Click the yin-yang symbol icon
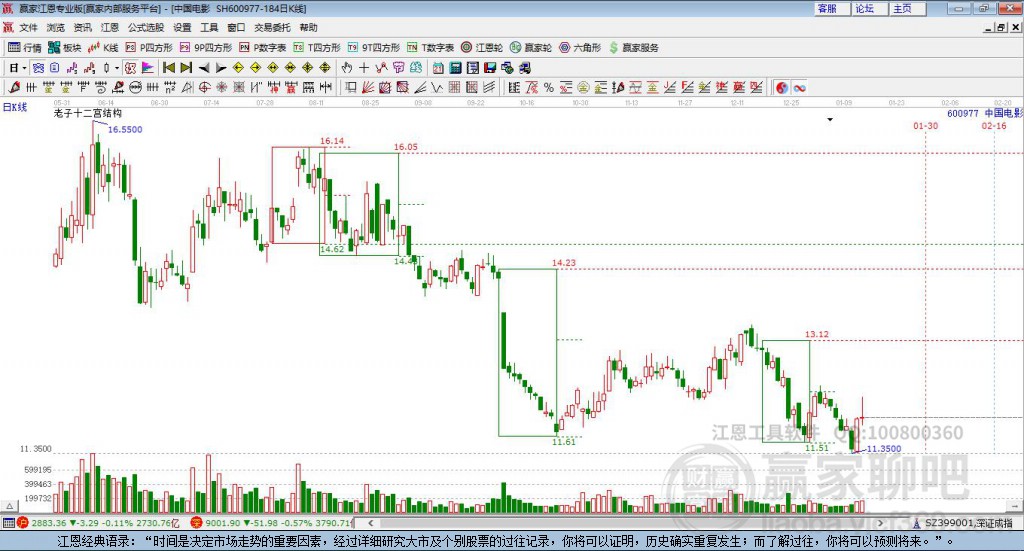The image size is (1024, 551). click(x=781, y=88)
